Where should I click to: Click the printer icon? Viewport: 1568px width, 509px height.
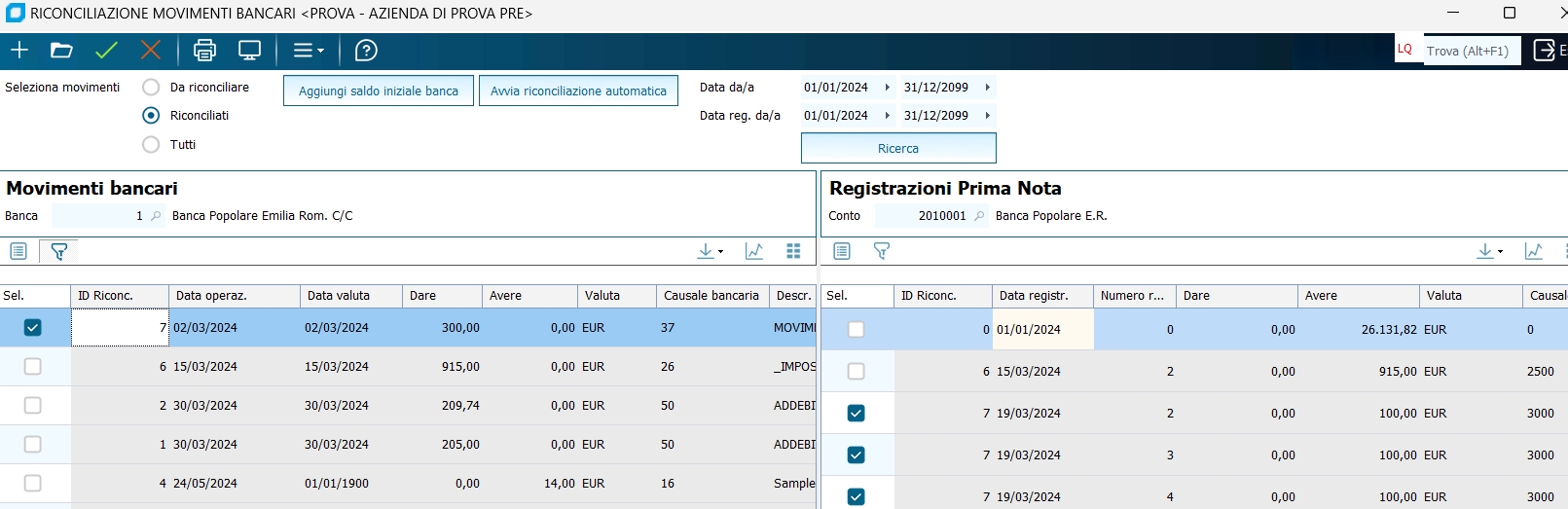204,51
